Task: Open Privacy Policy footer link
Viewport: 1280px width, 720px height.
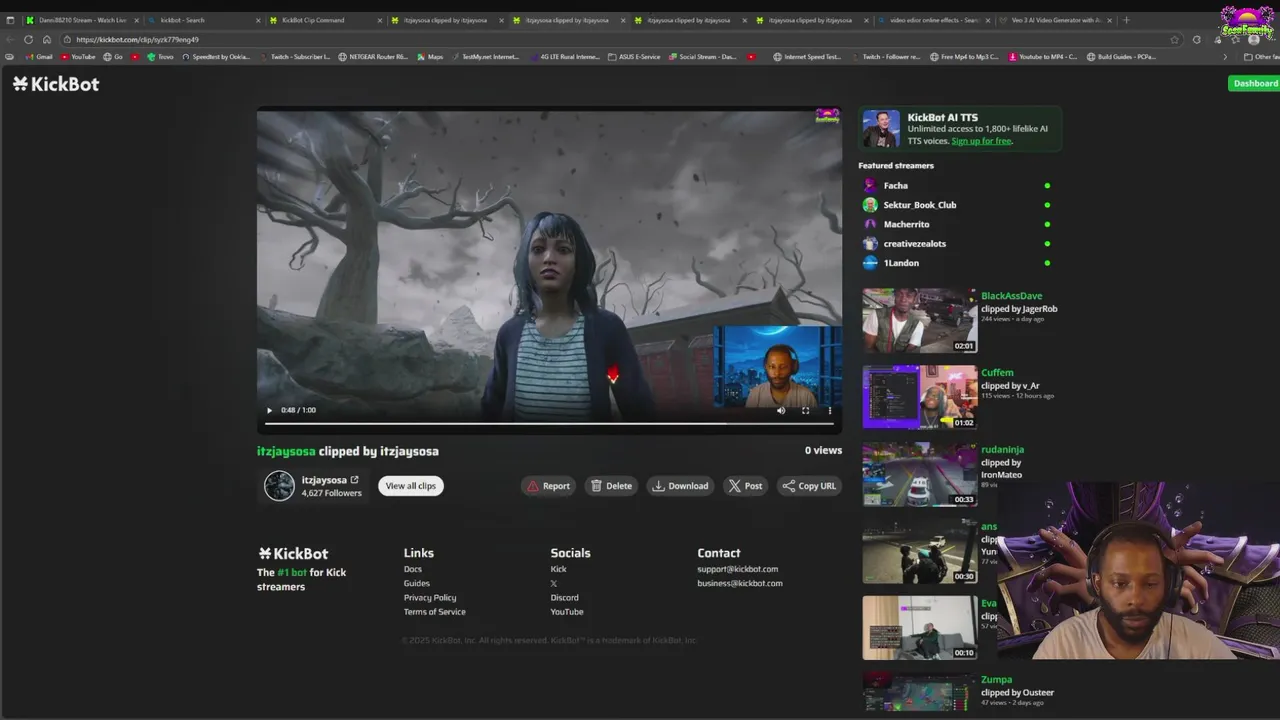Action: pyautogui.click(x=430, y=597)
